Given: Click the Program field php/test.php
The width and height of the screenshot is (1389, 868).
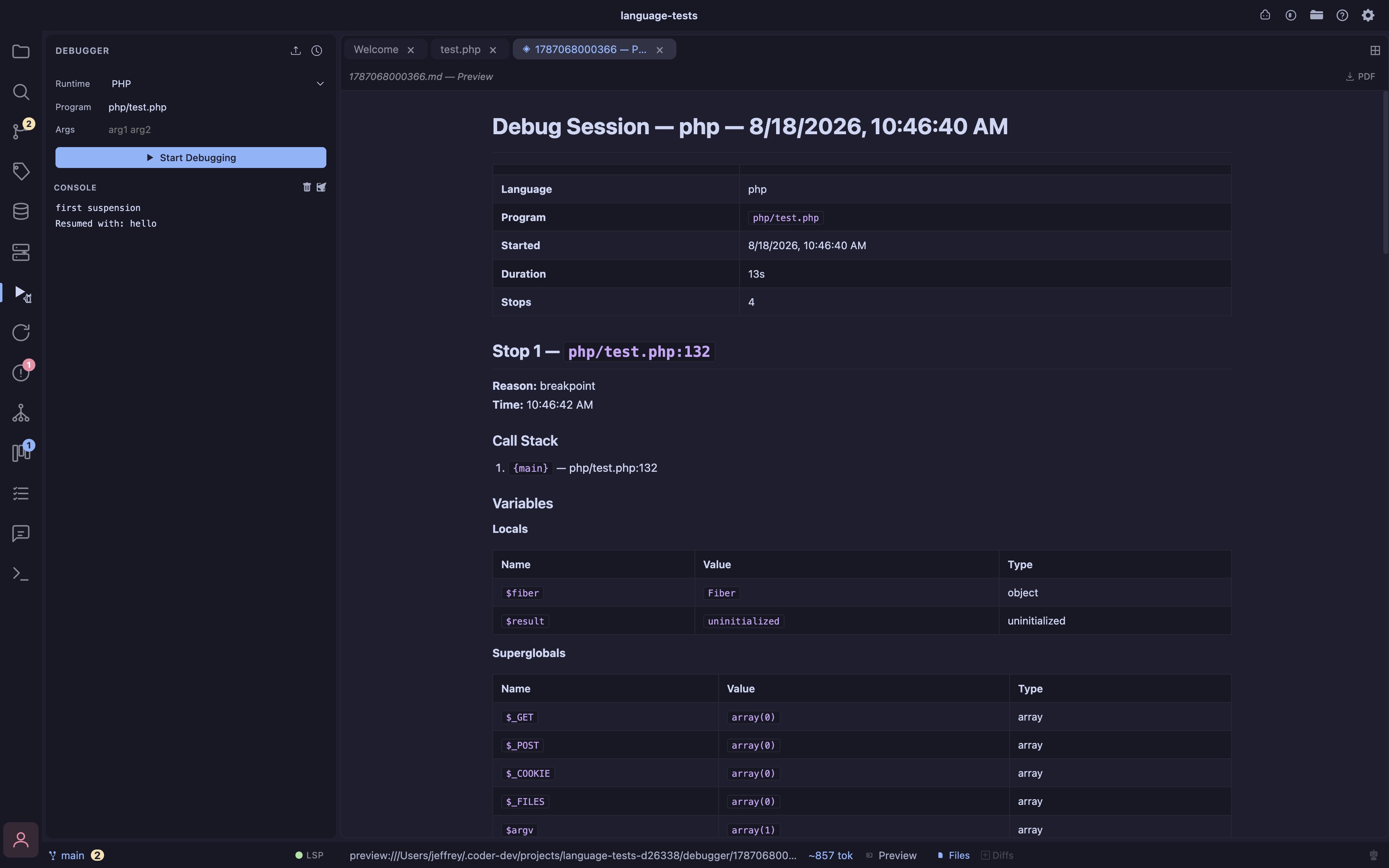Looking at the screenshot, I should [x=217, y=107].
